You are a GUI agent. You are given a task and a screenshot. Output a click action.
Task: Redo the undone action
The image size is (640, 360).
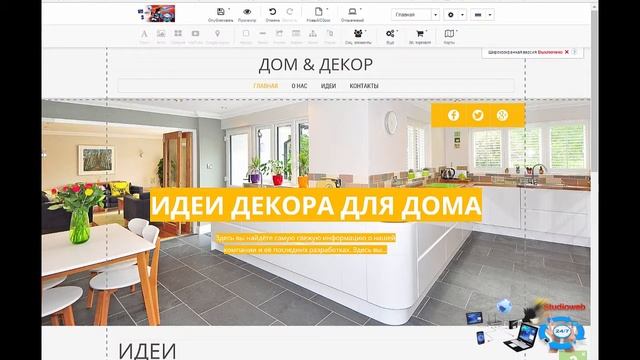pyautogui.click(x=289, y=12)
